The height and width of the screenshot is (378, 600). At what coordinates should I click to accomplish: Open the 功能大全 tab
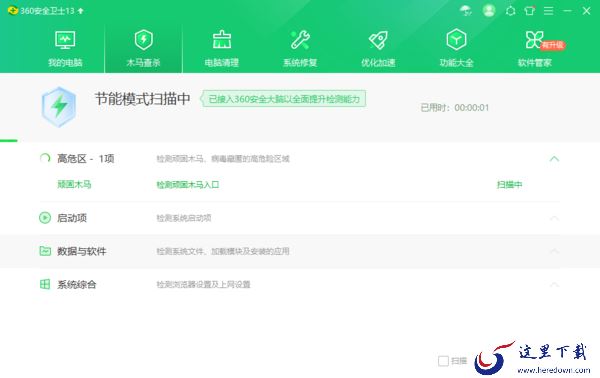[457, 49]
